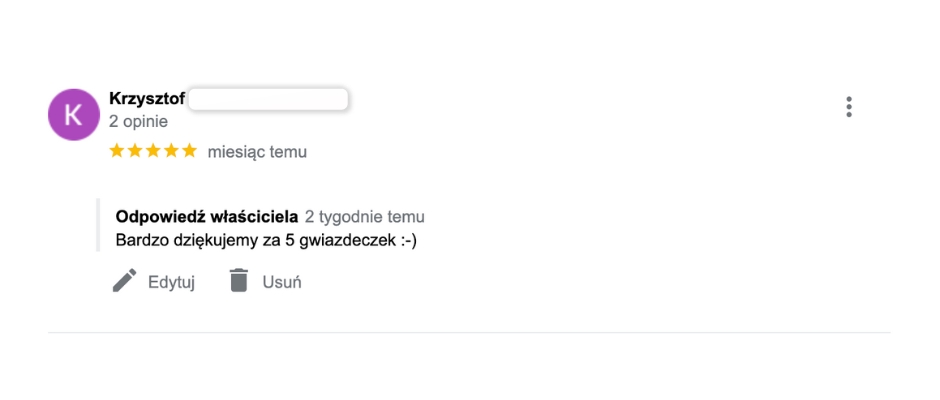Click the horizontal divider line below review
The height and width of the screenshot is (400, 940).
(469, 332)
